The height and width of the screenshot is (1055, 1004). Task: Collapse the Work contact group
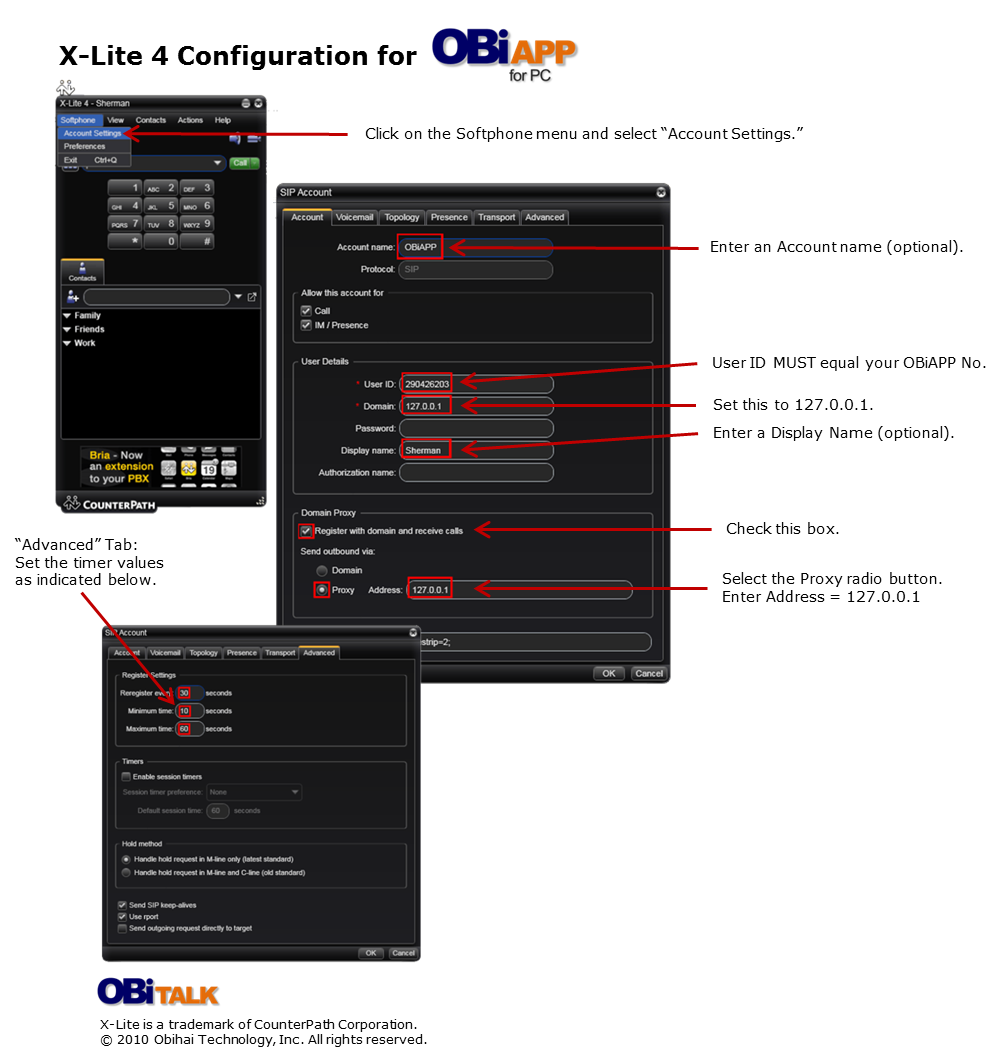67,343
